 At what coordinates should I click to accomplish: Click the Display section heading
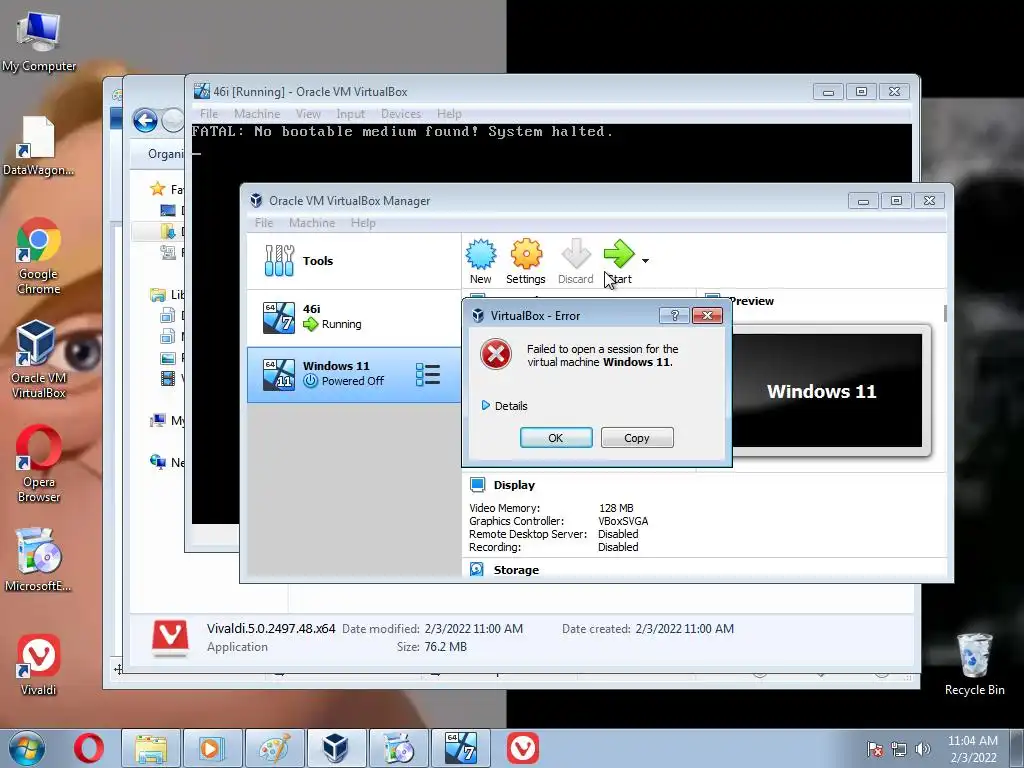(x=514, y=485)
